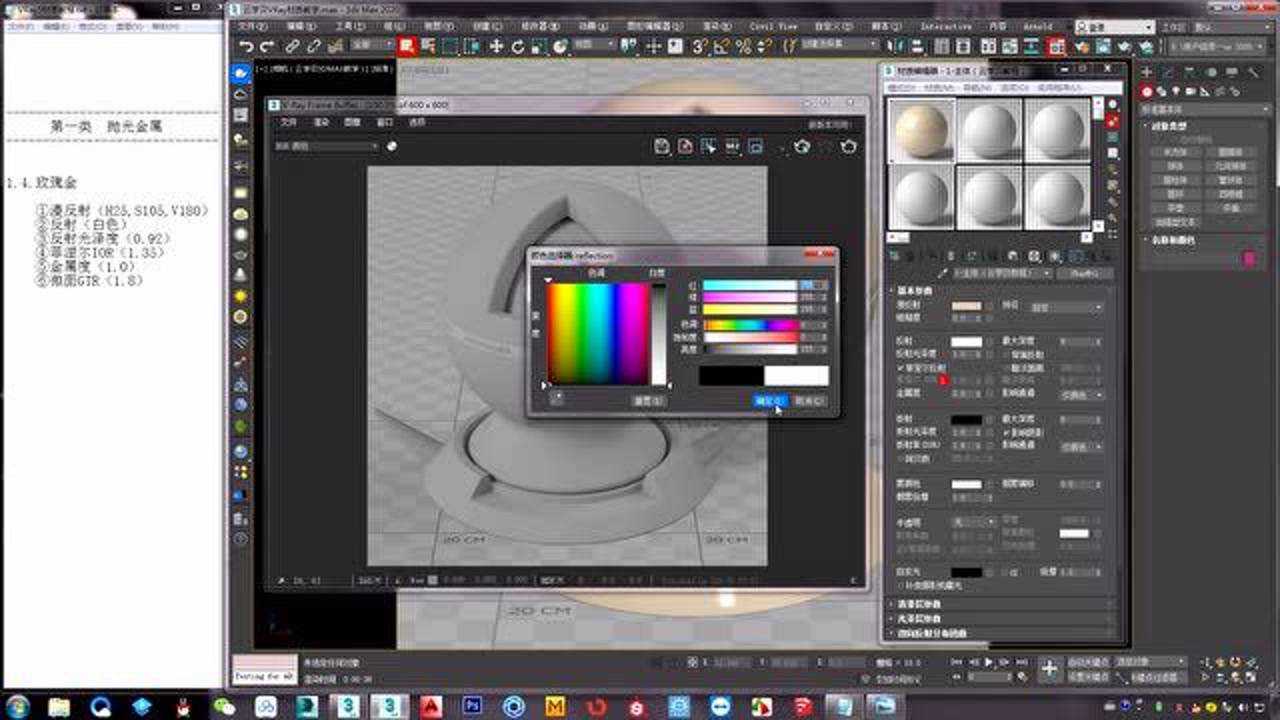Viewport: 1280px width, 720px height.
Task: Open 图像 menu in V-Ray frame buffer
Action: pos(352,122)
